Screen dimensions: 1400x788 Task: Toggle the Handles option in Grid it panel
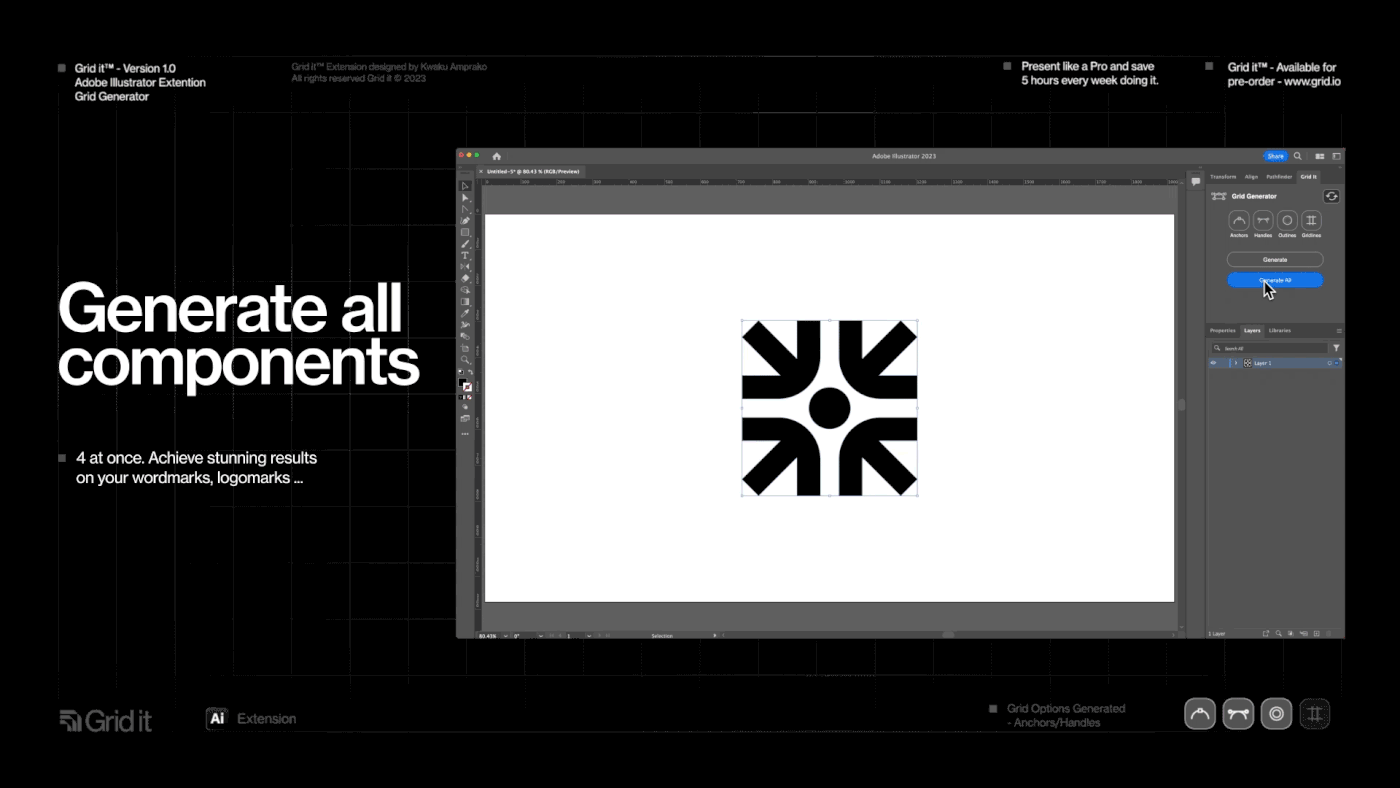pyautogui.click(x=1263, y=220)
